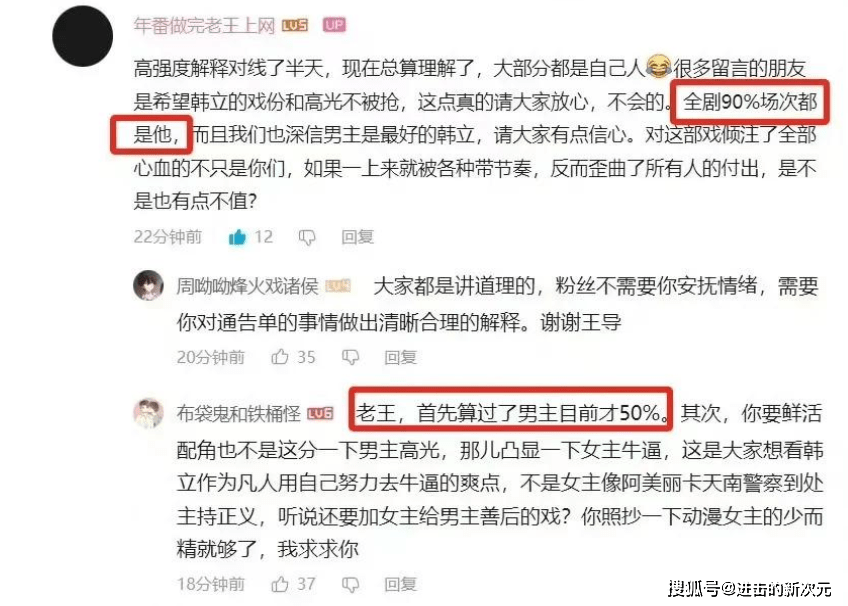Viewport: 848px width, 606px height.
Task: Click the LV6 badge of 布袋鬼和铁桶怪
Action: (320, 414)
